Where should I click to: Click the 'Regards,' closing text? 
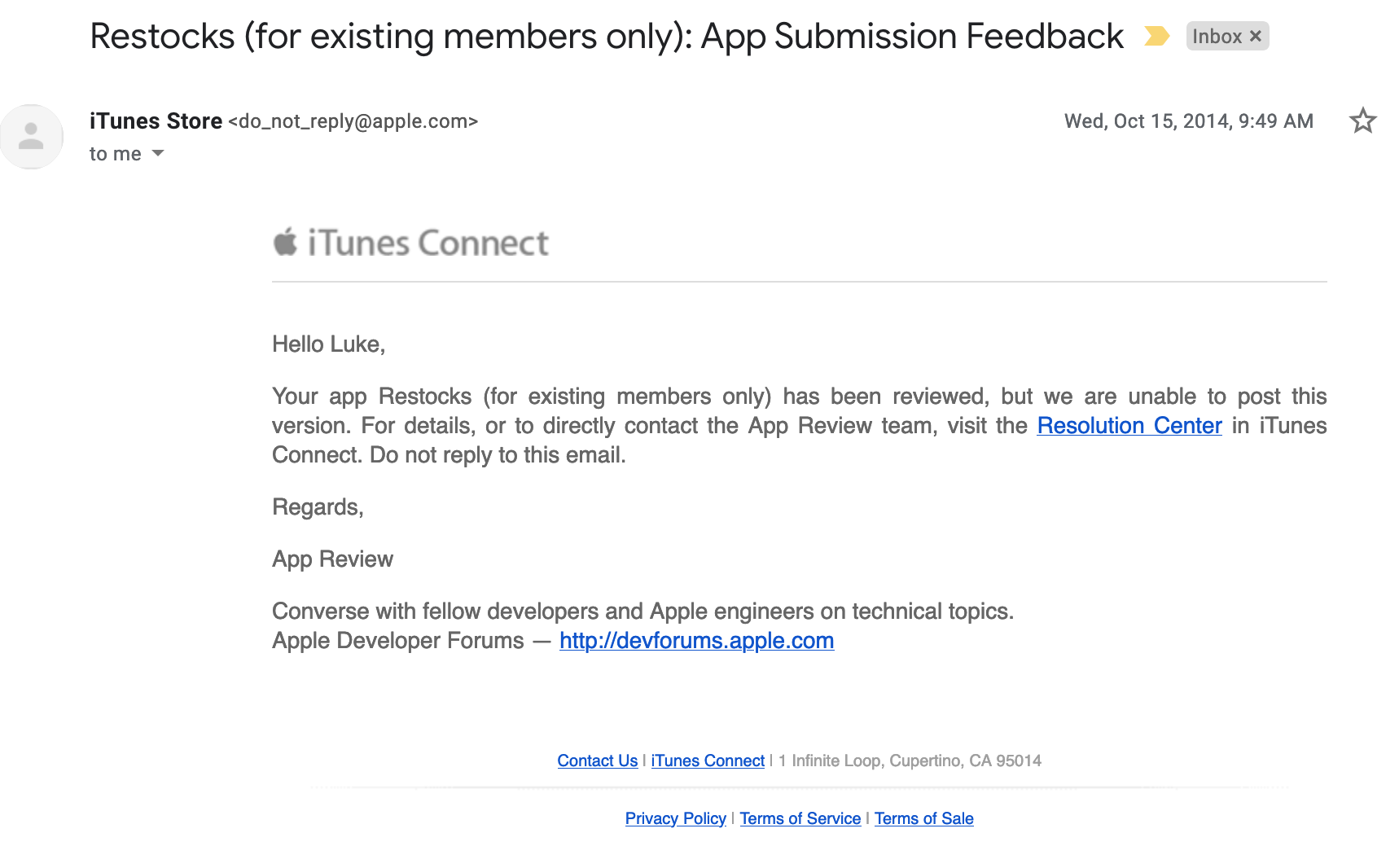318,507
